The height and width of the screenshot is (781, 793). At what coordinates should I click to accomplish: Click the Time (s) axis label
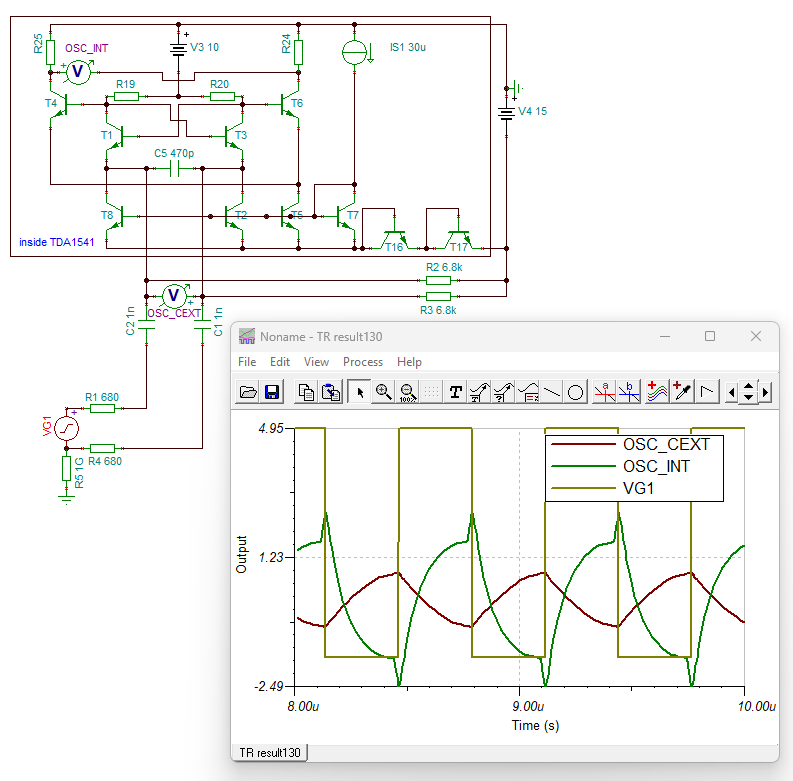pyautogui.click(x=535, y=725)
